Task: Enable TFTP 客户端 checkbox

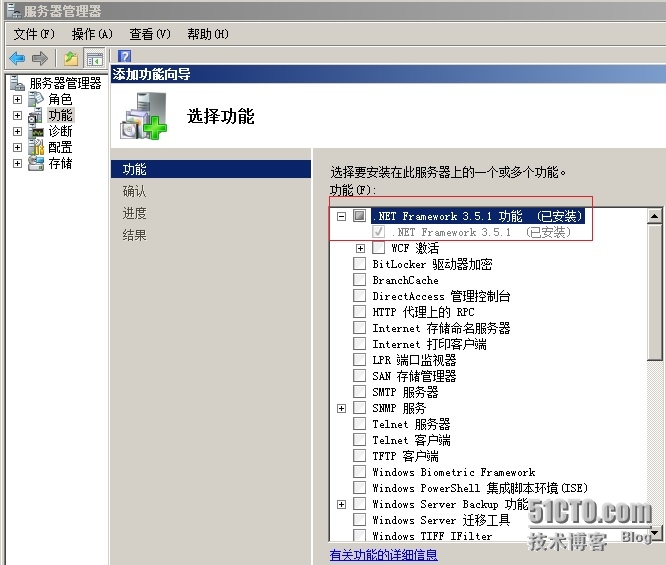Action: pyautogui.click(x=359, y=456)
